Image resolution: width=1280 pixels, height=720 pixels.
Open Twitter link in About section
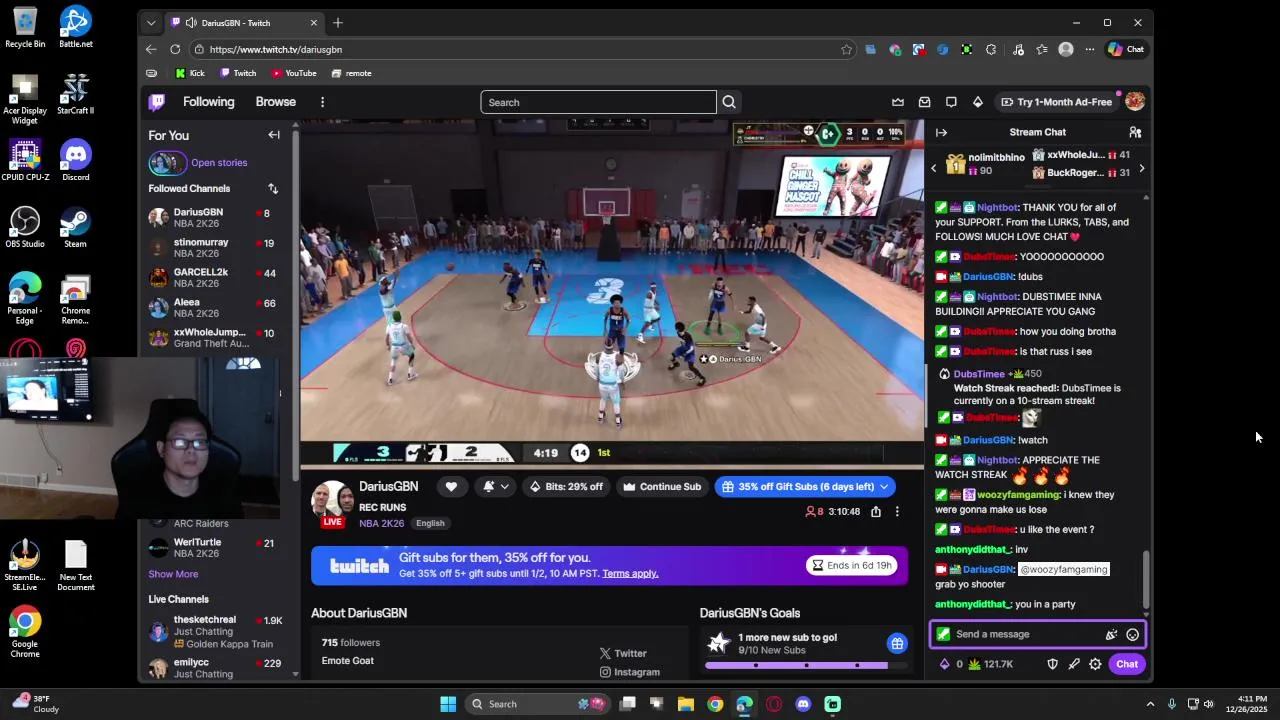pyautogui.click(x=623, y=653)
